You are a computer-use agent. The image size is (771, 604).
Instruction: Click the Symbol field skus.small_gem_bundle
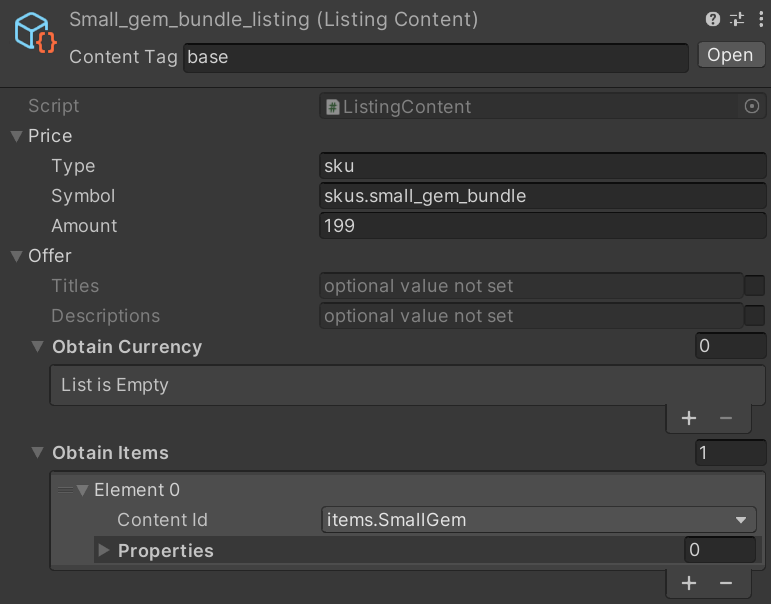(543, 196)
